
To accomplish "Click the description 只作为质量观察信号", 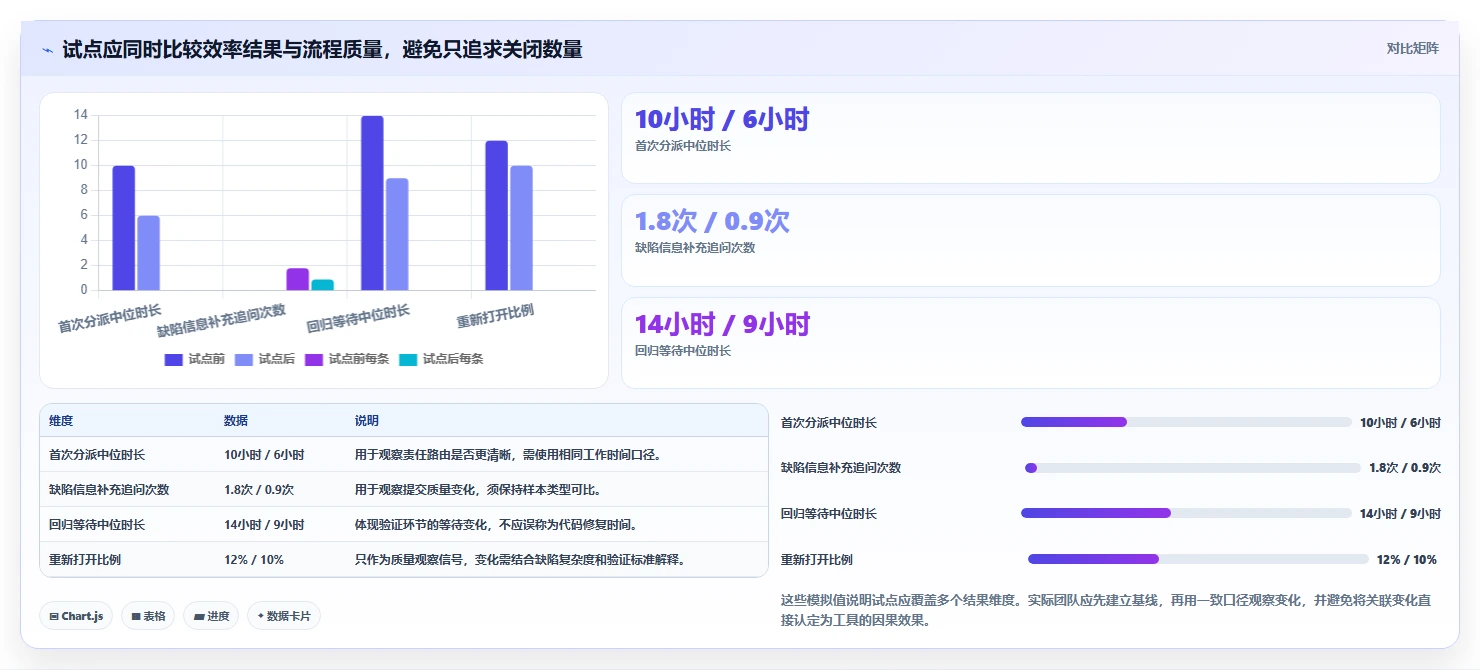I will (520, 560).
